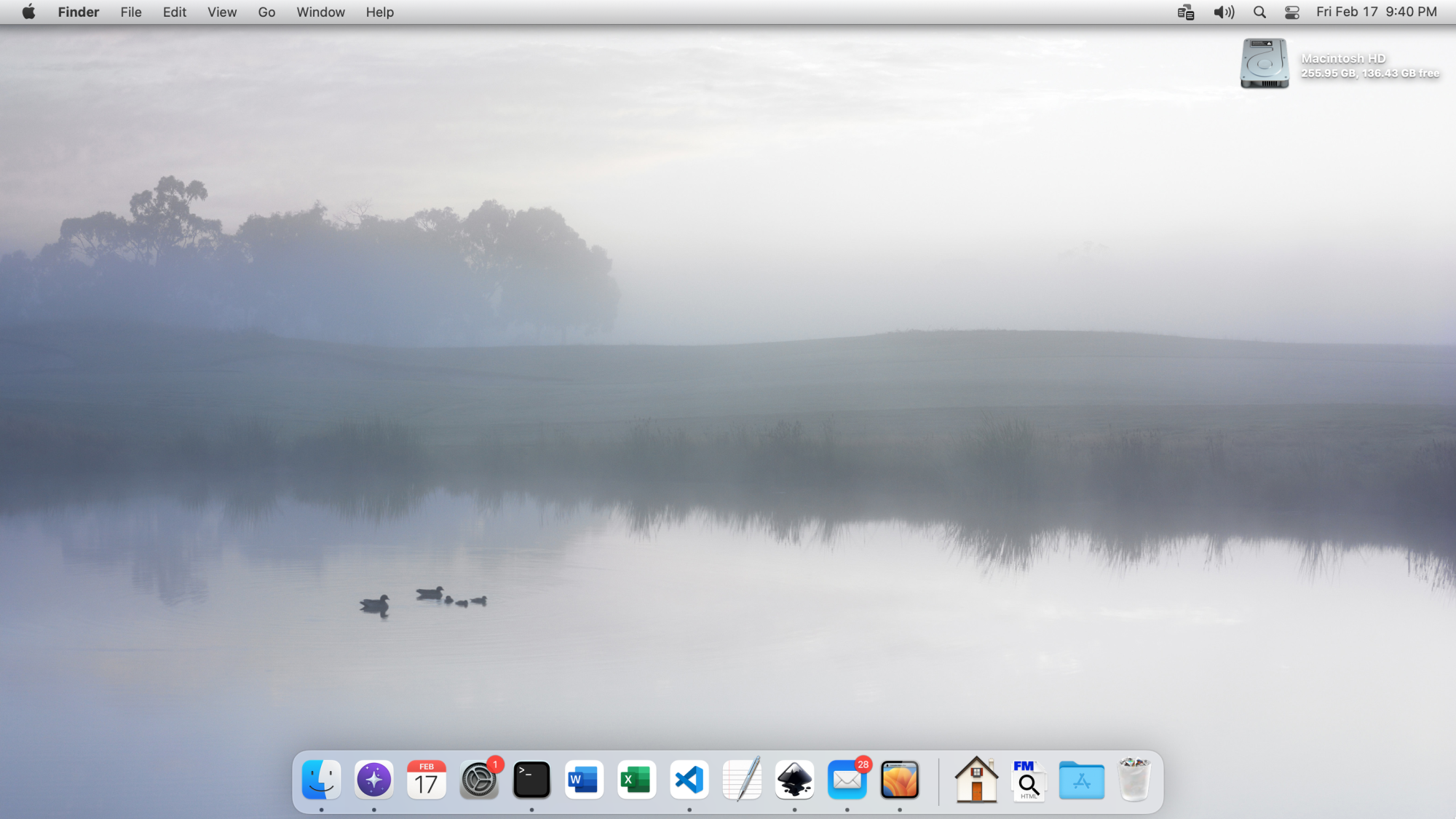Viewport: 1456px width, 819px height.
Task: Open the Apple menu
Action: [x=28, y=12]
